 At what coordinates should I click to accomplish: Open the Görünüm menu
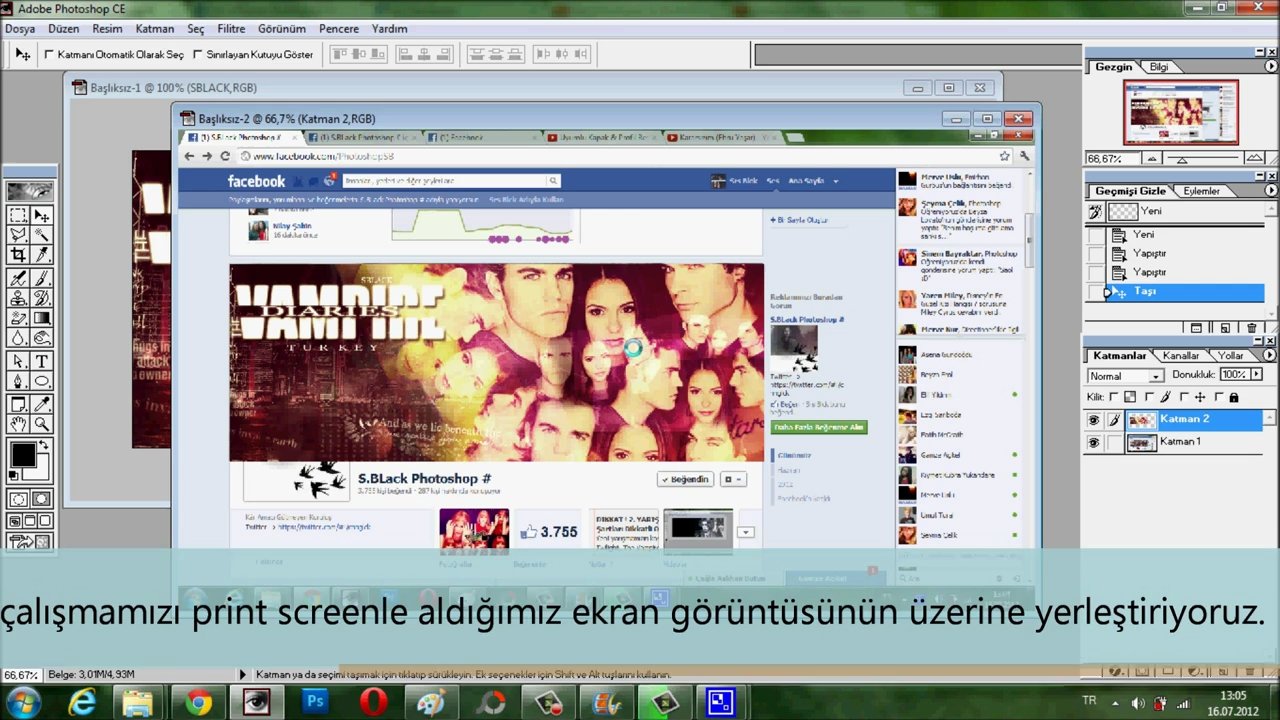click(x=282, y=29)
